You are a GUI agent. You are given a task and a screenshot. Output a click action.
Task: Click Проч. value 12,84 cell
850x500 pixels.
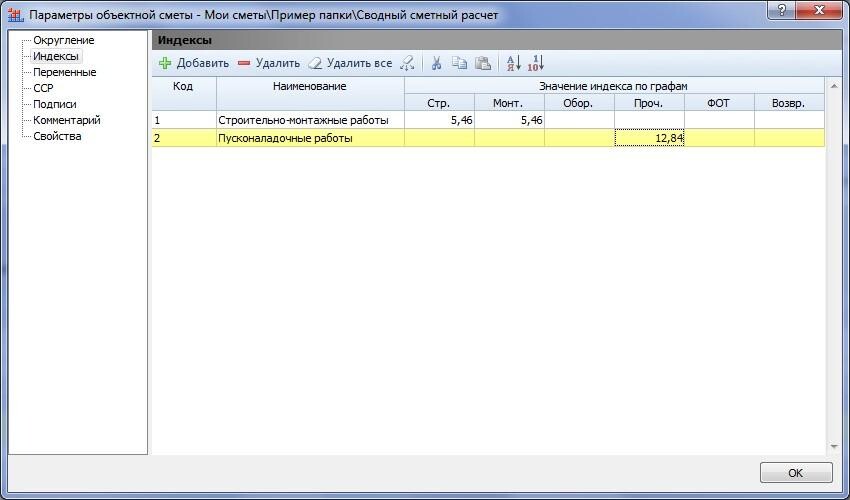point(649,138)
